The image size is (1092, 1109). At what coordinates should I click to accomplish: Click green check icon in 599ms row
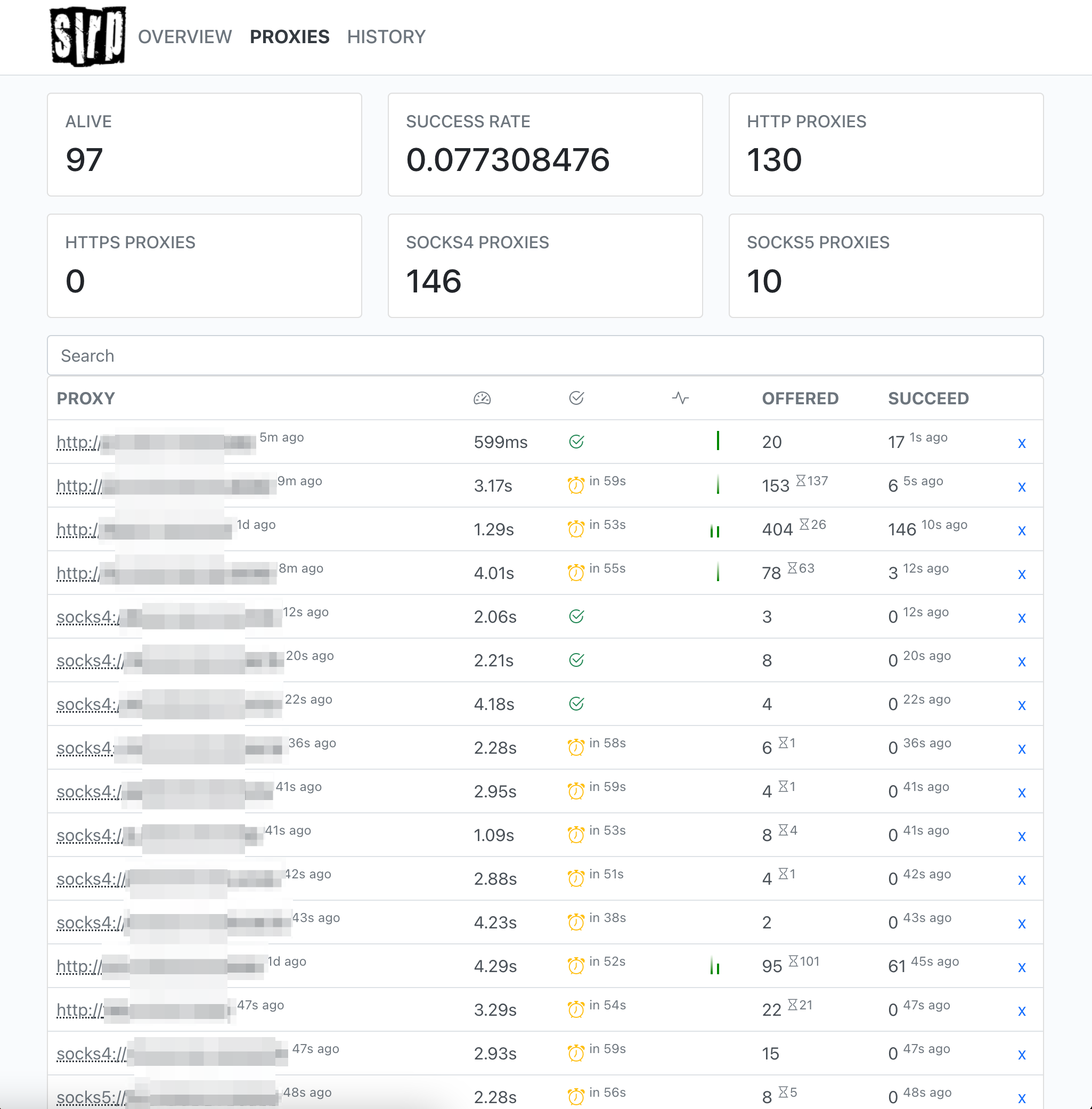coord(576,442)
